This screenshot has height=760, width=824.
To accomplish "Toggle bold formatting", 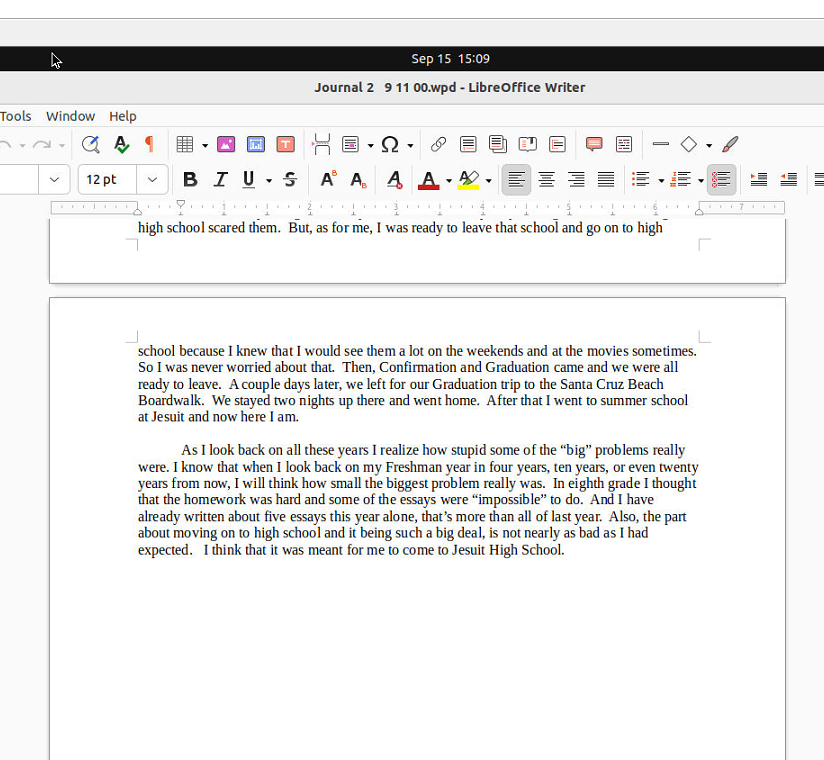I will click(190, 180).
